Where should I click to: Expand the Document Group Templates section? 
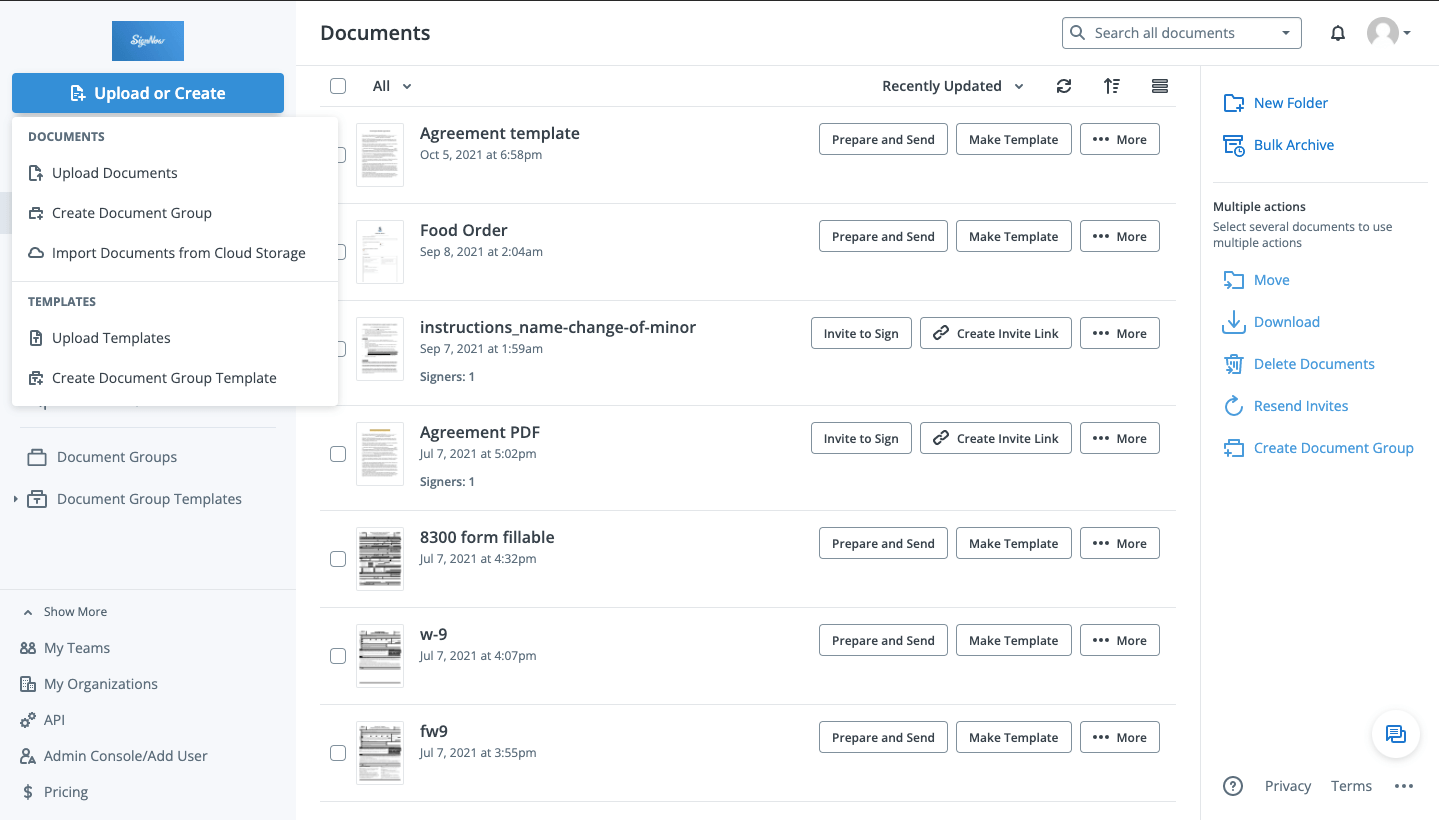click(x=14, y=498)
